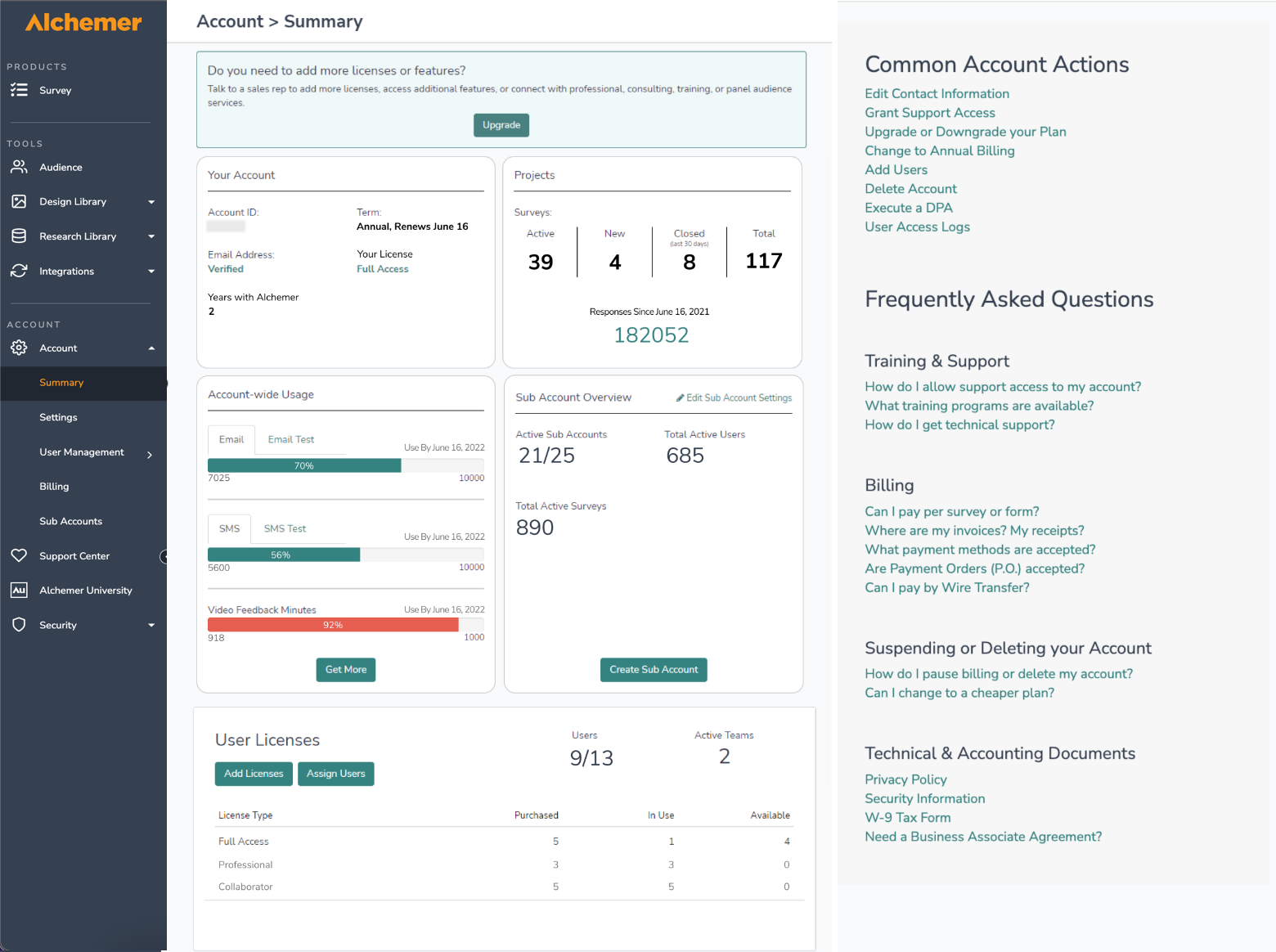Collapse the Account section arrow
This screenshot has height=952, width=1276.
coord(151,348)
